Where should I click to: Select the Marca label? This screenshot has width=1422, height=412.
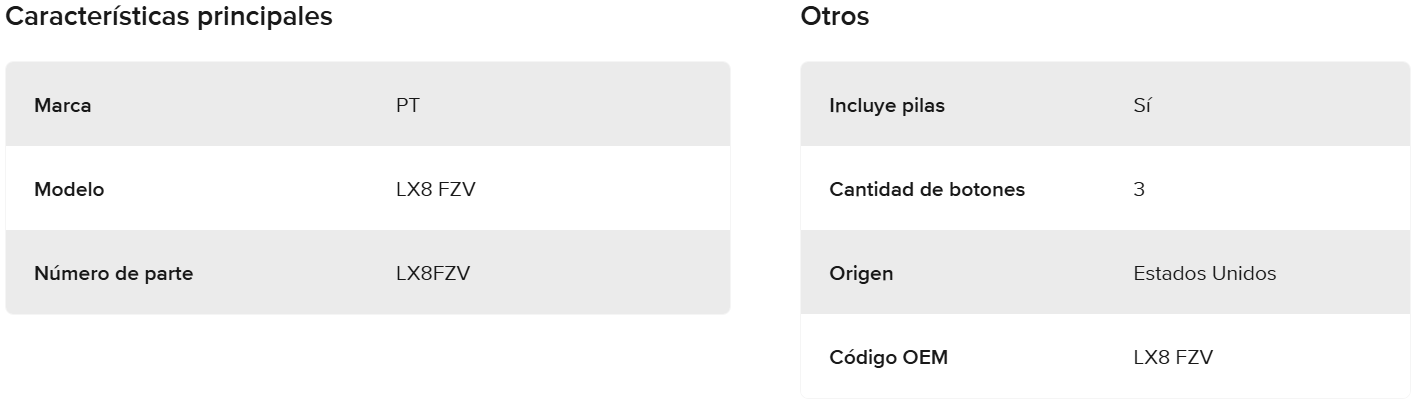pos(62,105)
